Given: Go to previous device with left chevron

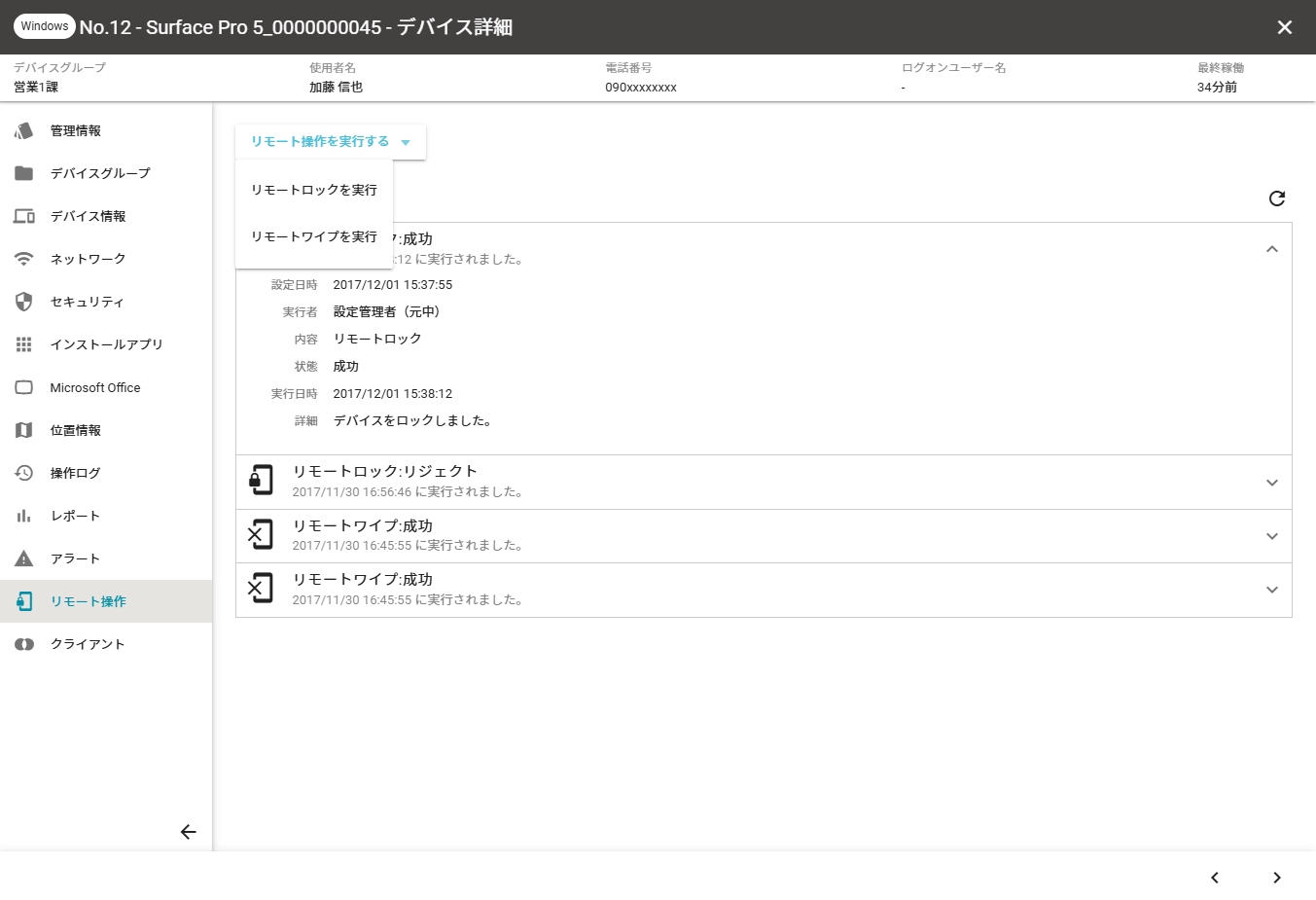Looking at the screenshot, I should [1215, 878].
